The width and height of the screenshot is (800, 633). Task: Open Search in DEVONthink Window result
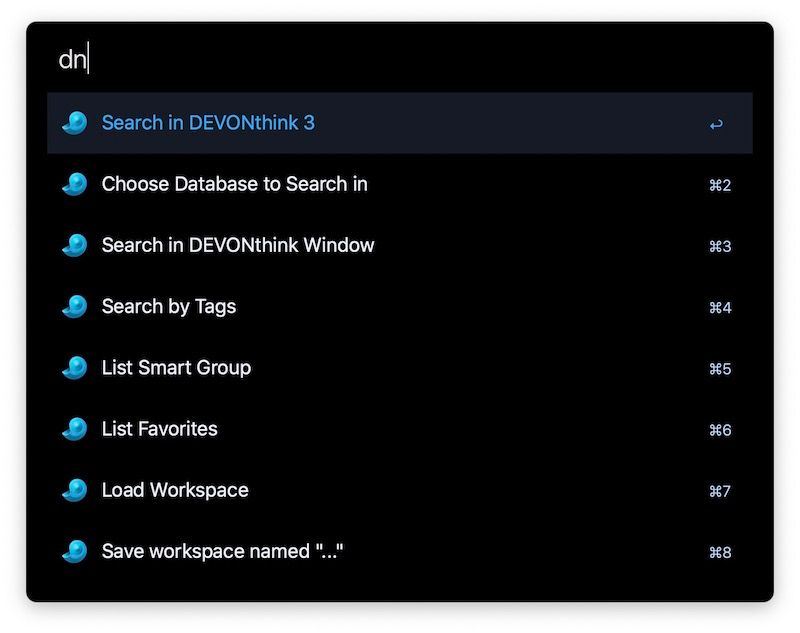[x=399, y=245]
